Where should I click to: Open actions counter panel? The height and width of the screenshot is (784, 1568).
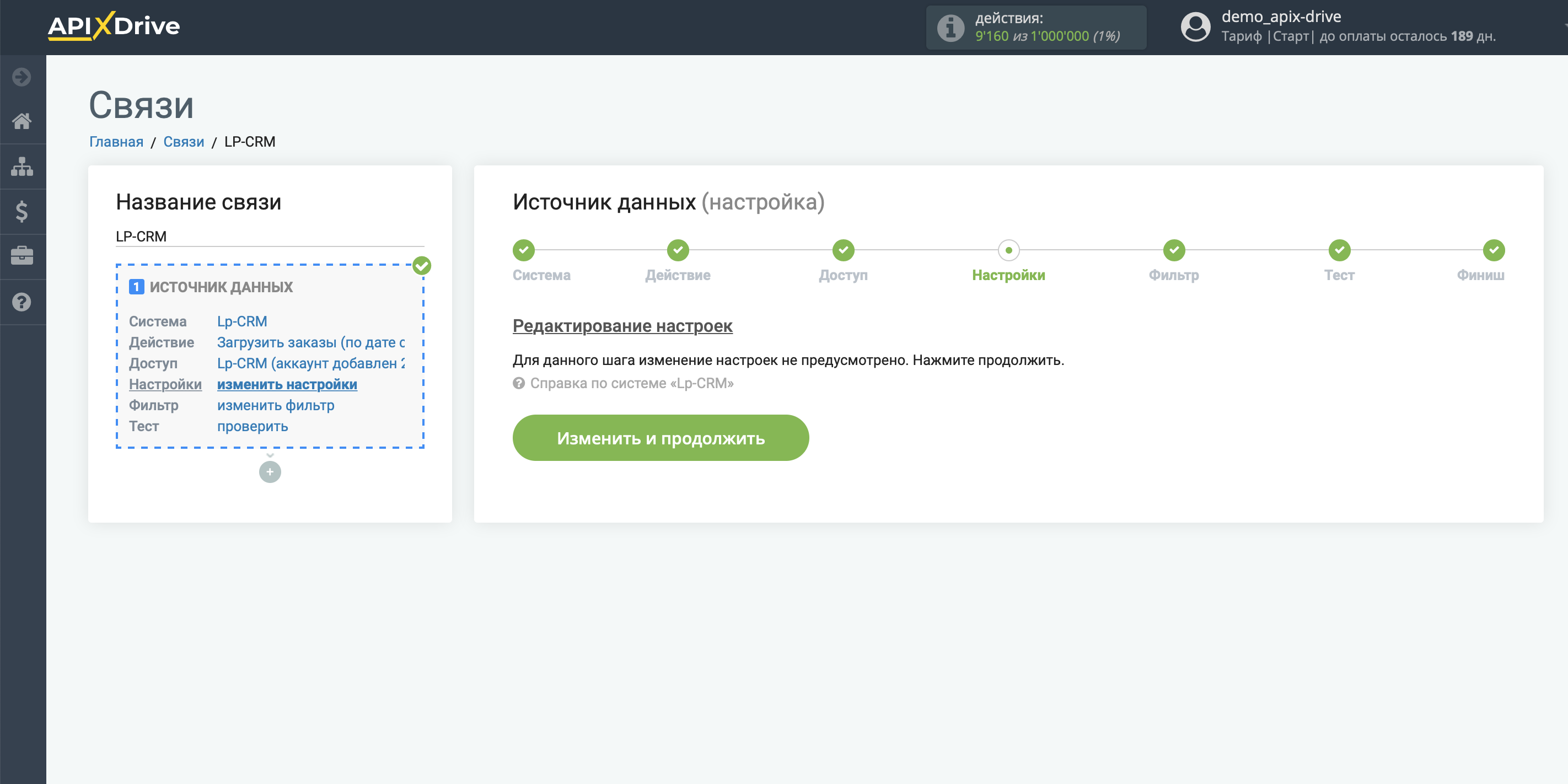pyautogui.click(x=1036, y=28)
